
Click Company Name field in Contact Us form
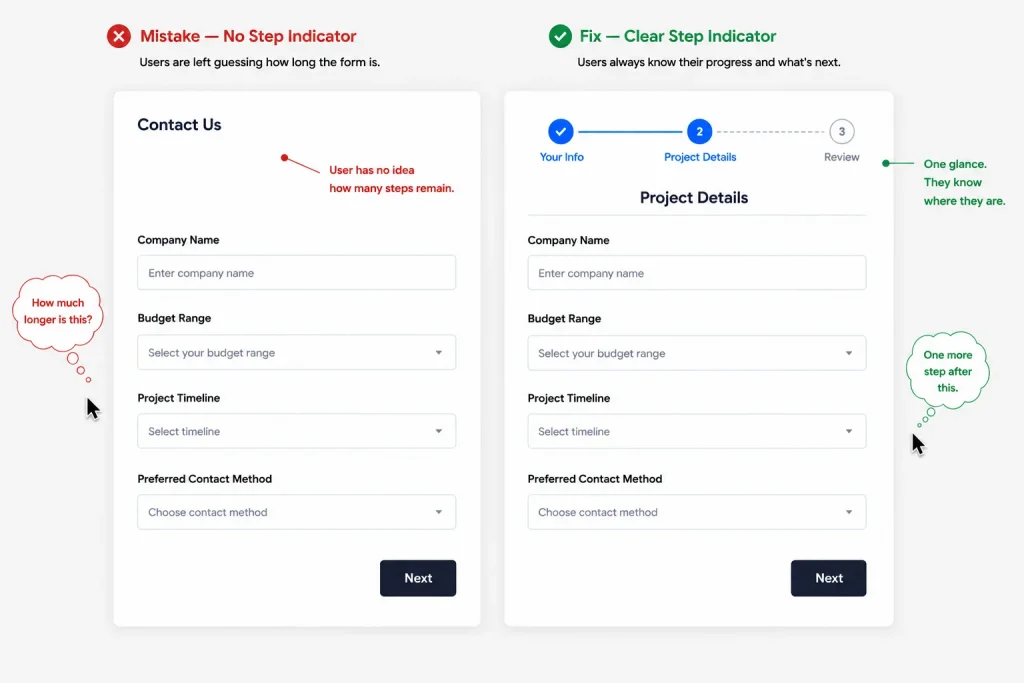[296, 273]
